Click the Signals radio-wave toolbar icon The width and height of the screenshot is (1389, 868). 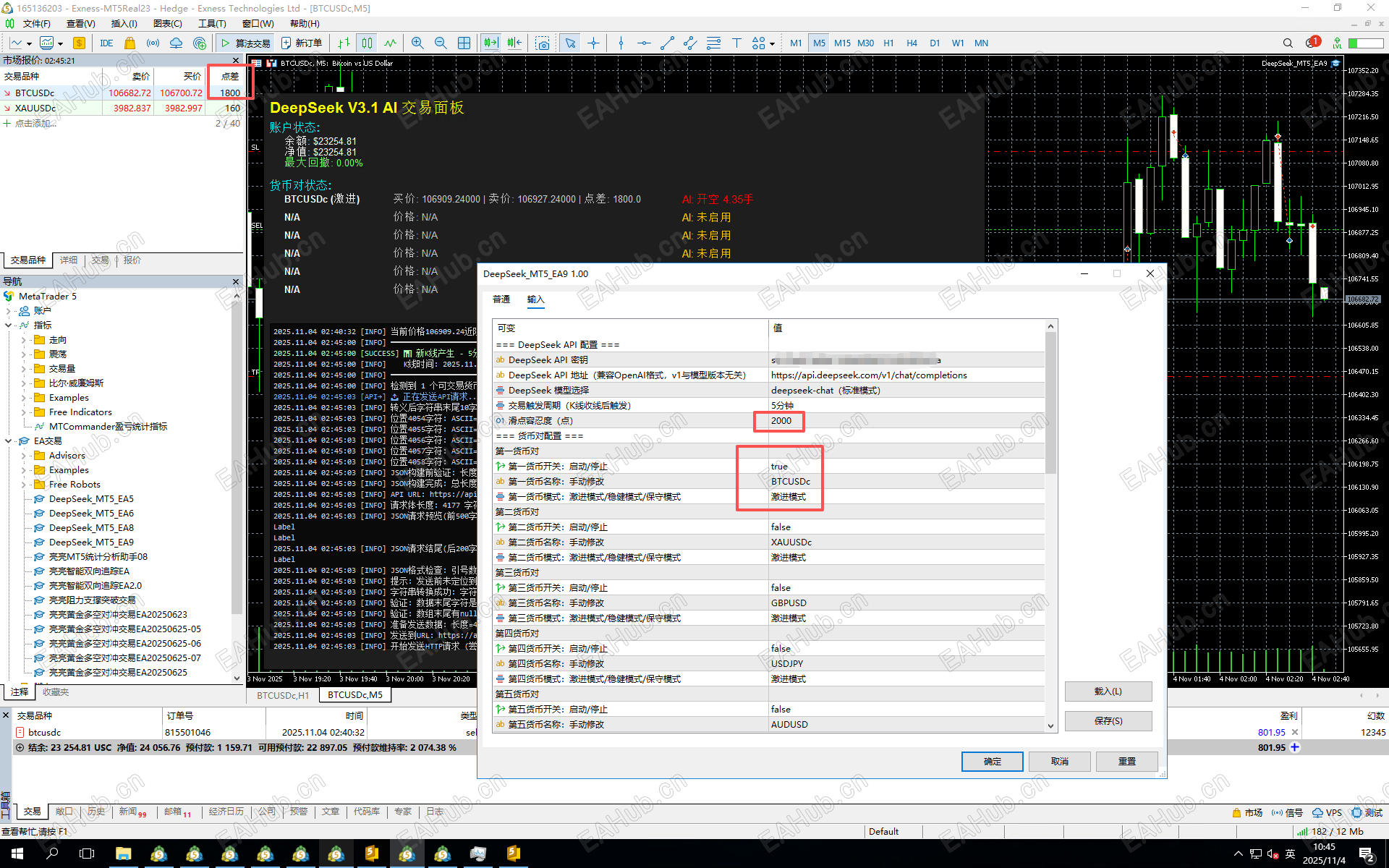pyautogui.click(x=153, y=43)
